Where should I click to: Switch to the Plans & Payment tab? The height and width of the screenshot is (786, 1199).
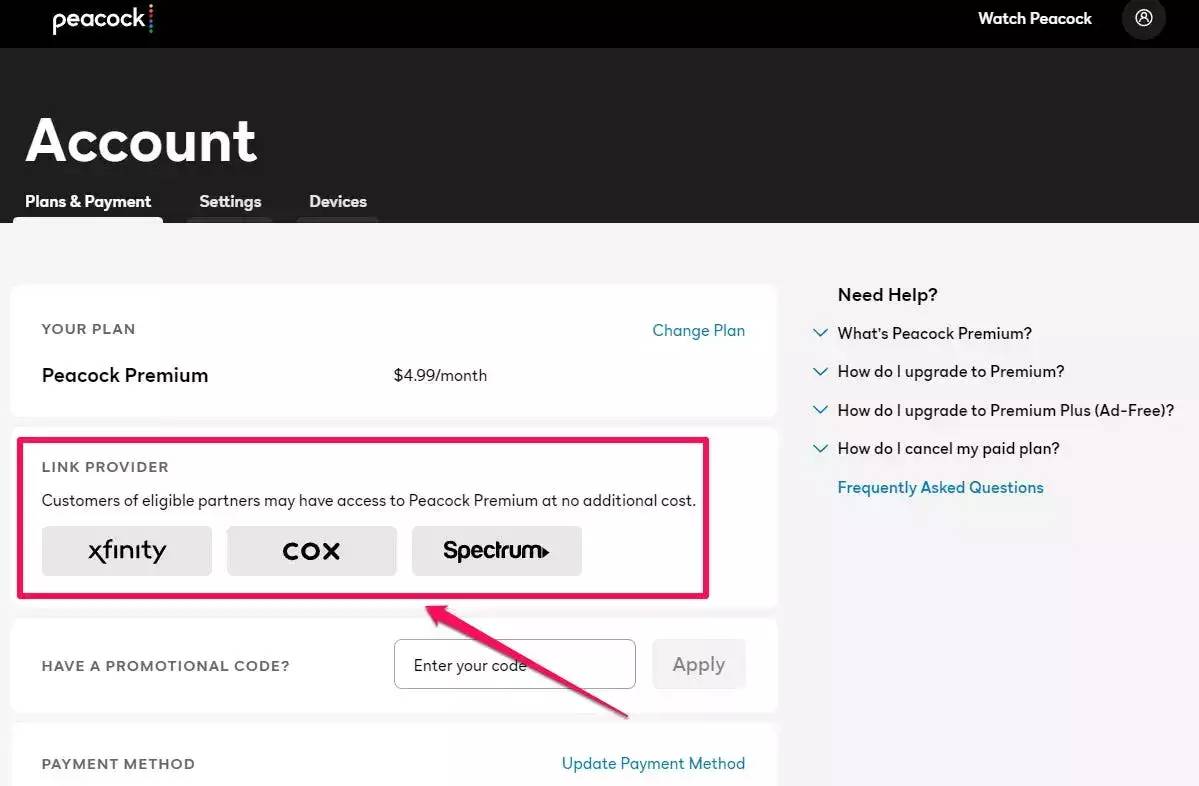pos(88,201)
